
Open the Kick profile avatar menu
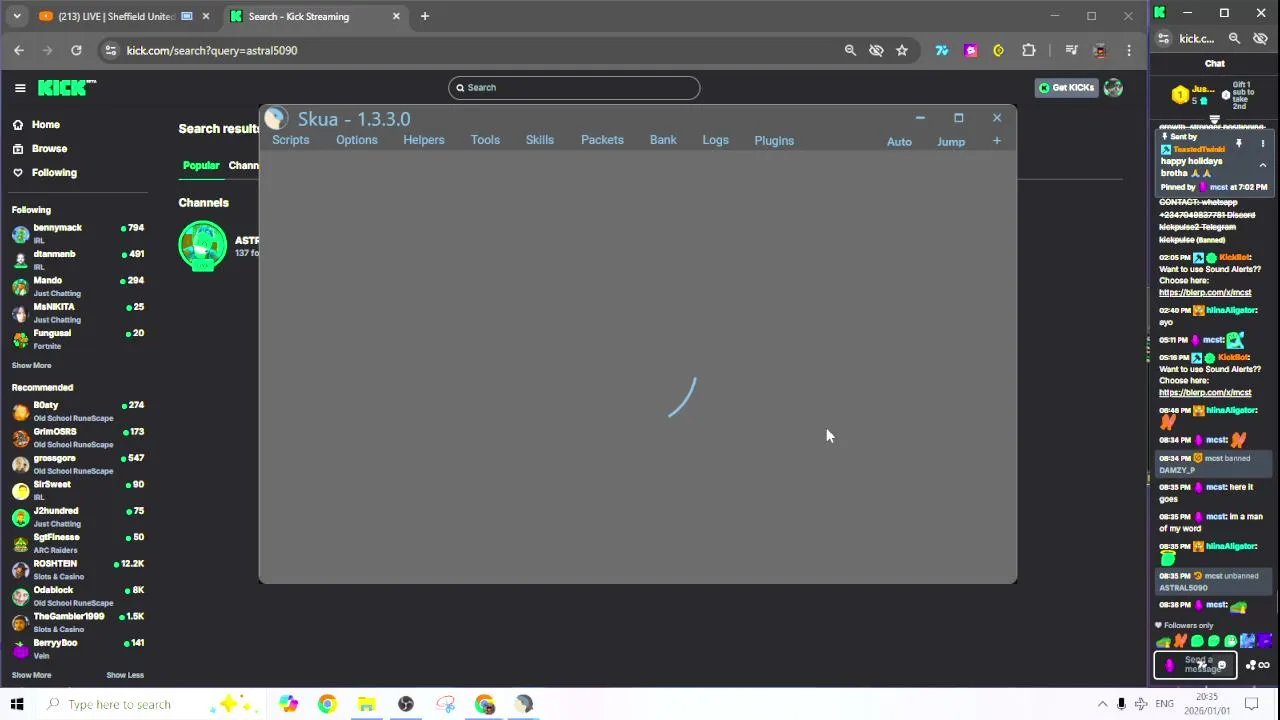pyautogui.click(x=1113, y=88)
